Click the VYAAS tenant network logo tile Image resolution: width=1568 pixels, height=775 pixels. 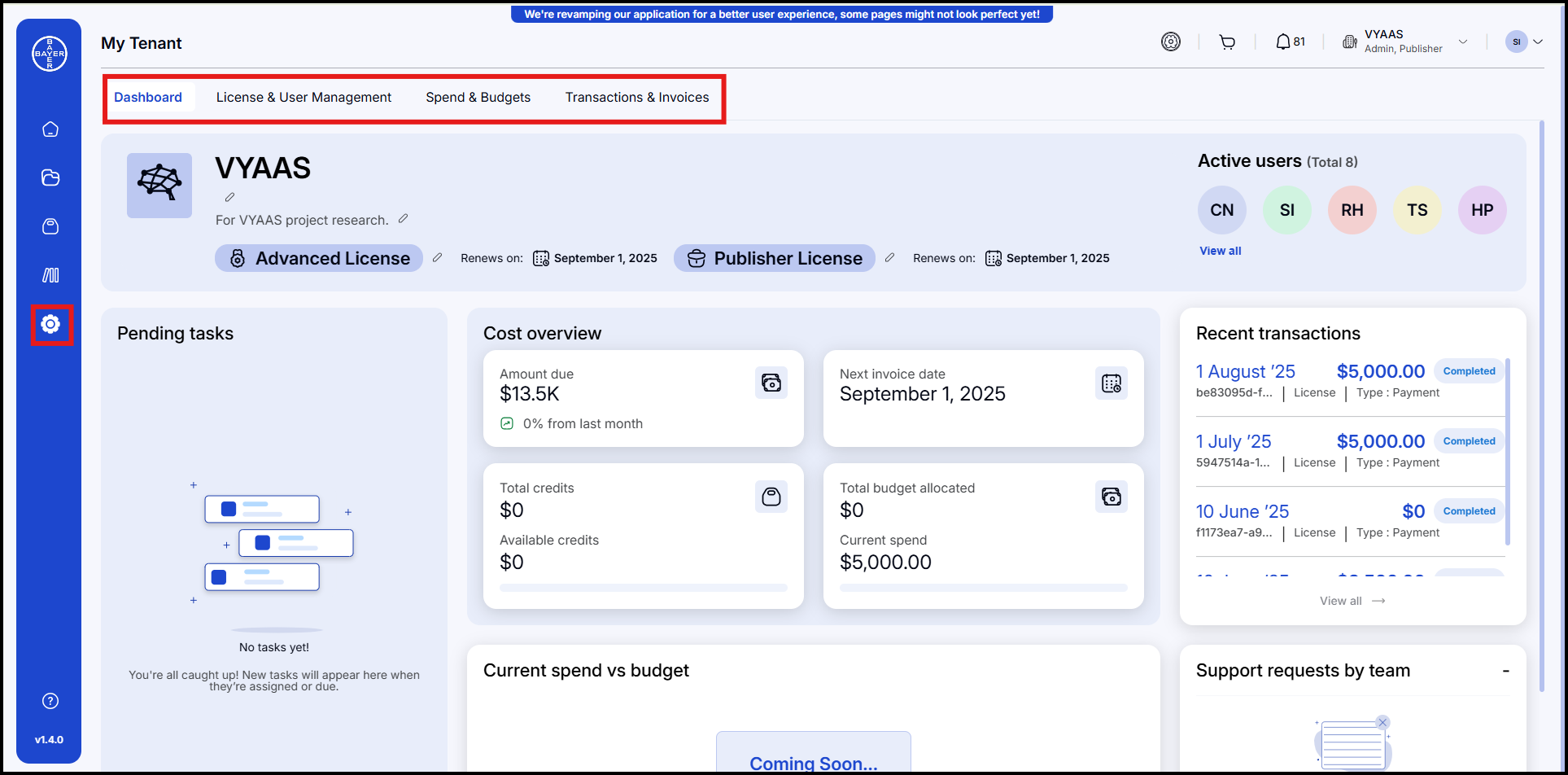(x=159, y=186)
